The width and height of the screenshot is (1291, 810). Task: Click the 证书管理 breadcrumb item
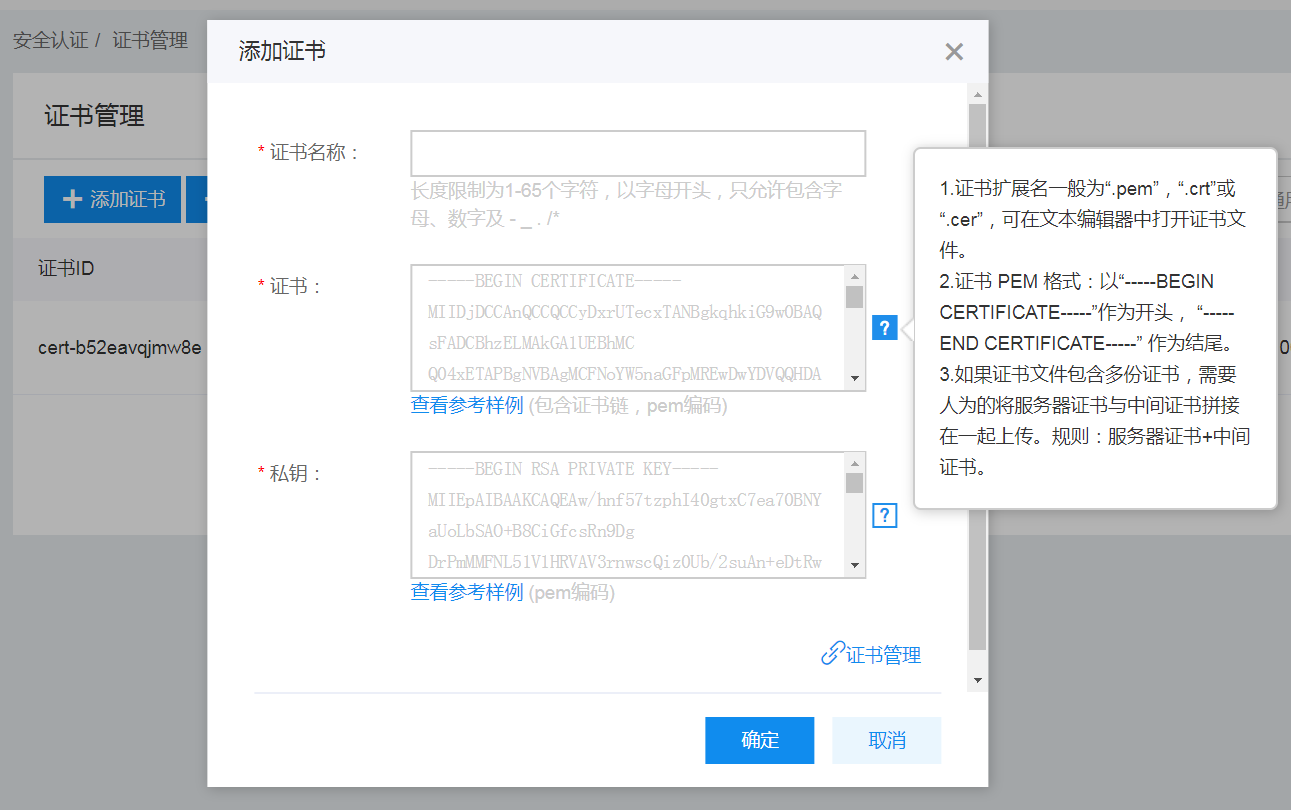[x=150, y=41]
